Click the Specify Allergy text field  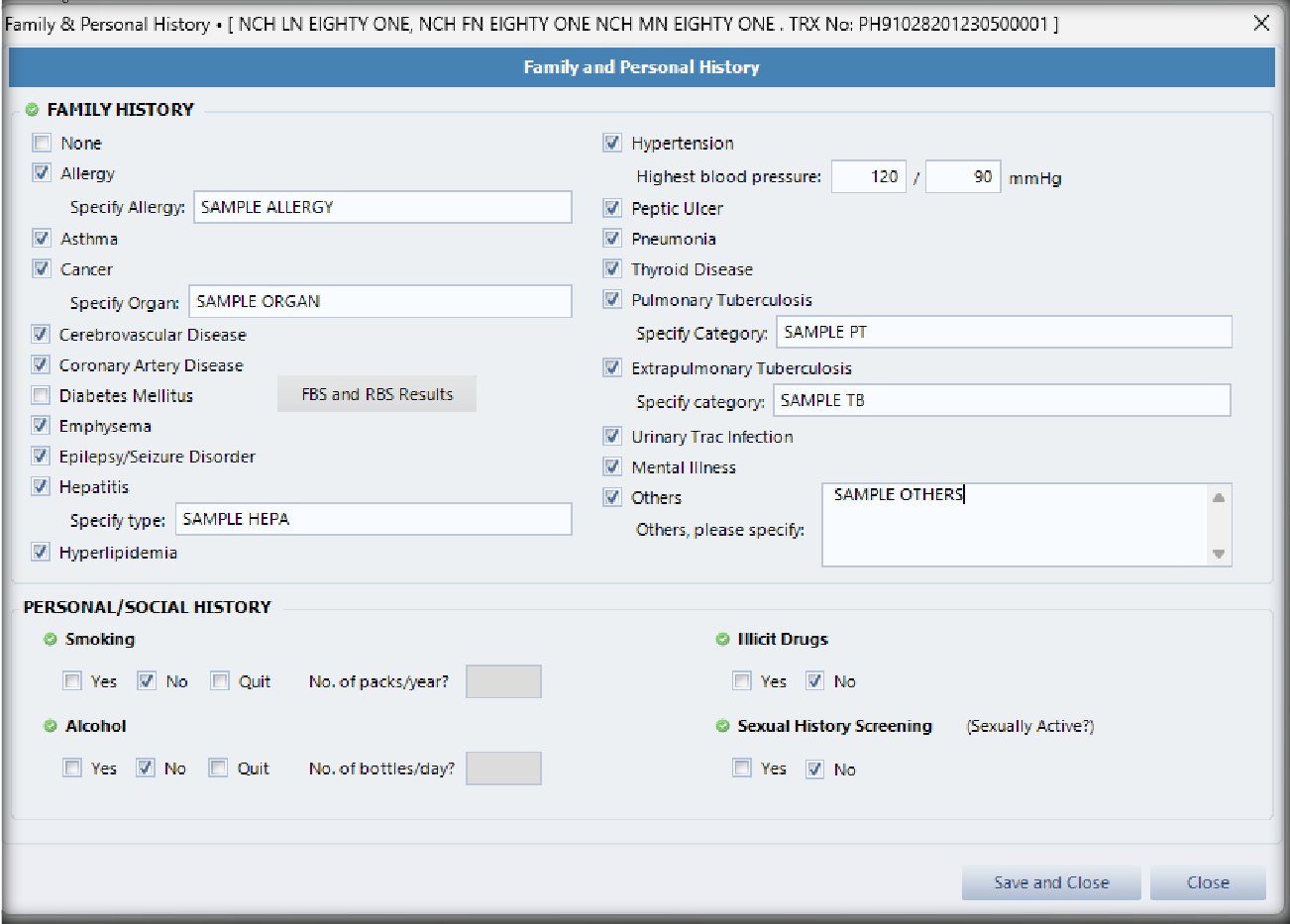[381, 207]
